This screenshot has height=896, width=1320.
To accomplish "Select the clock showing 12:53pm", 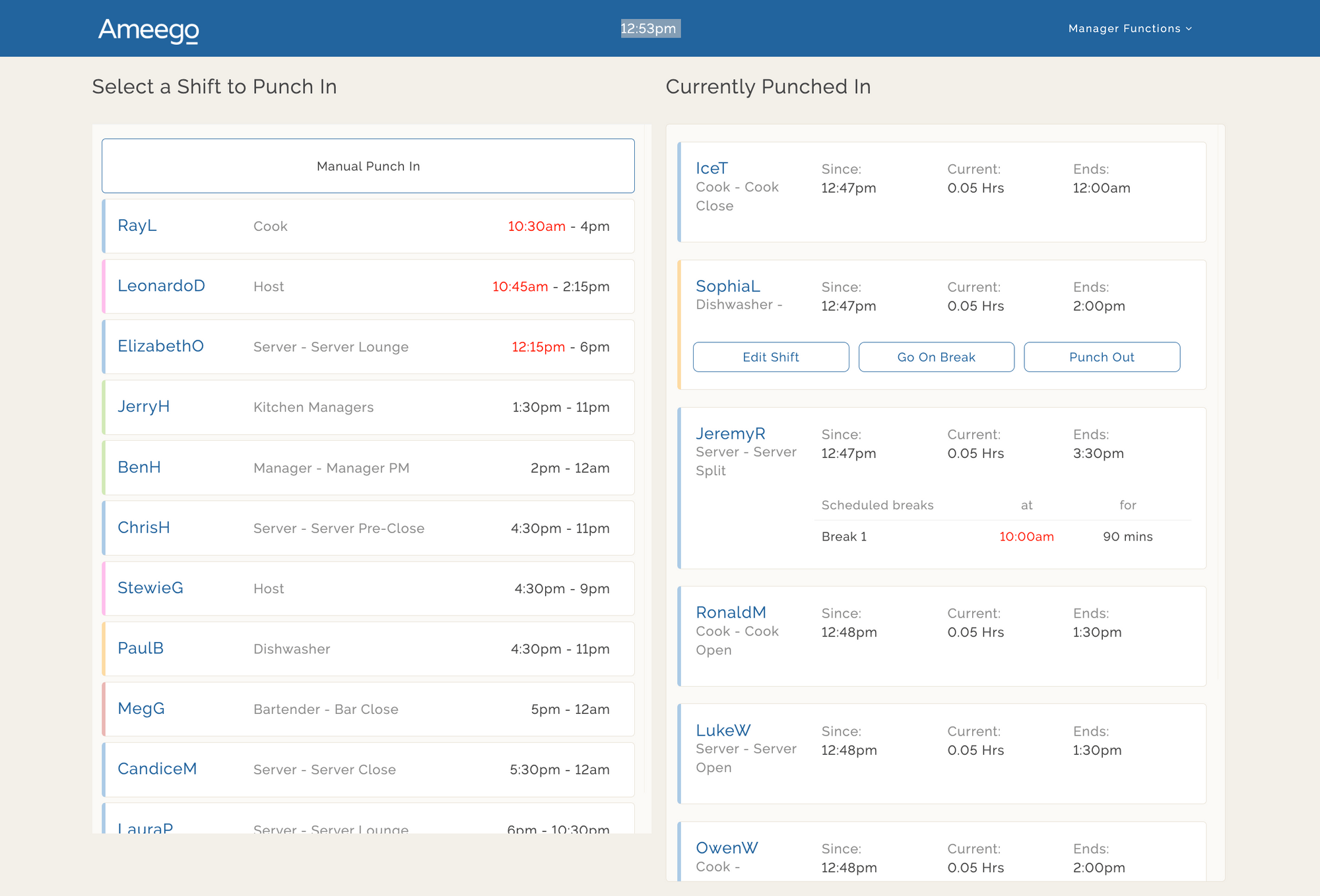I will [x=650, y=28].
